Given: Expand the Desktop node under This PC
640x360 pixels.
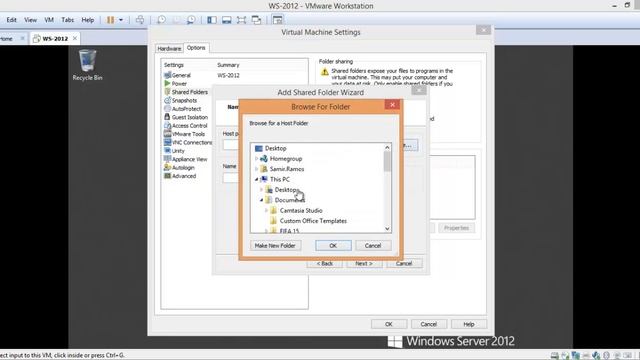Looking at the screenshot, I should (262, 190).
